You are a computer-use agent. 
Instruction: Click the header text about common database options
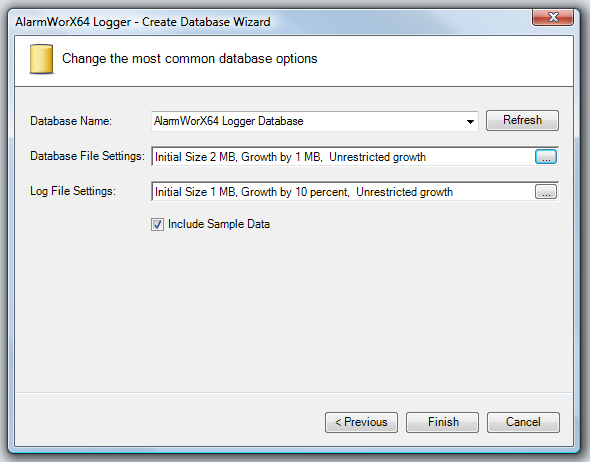tap(190, 59)
